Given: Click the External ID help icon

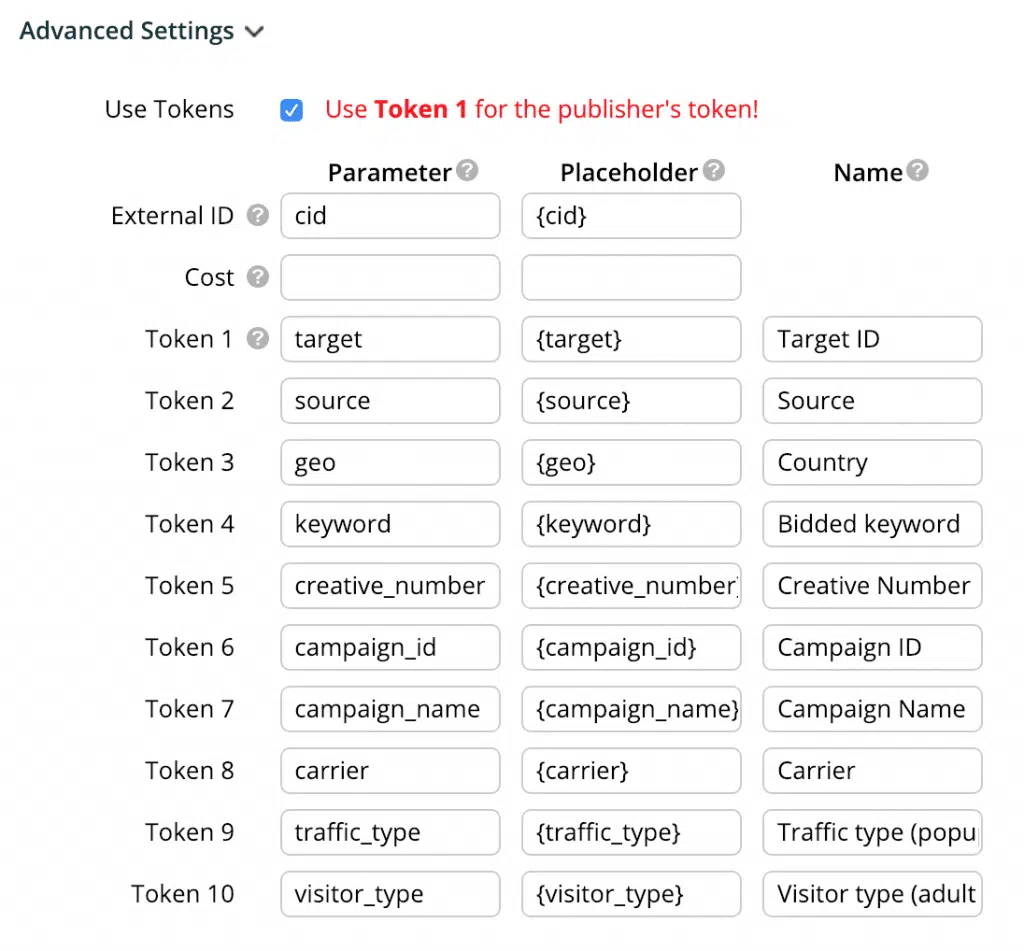Looking at the screenshot, I should point(258,215).
